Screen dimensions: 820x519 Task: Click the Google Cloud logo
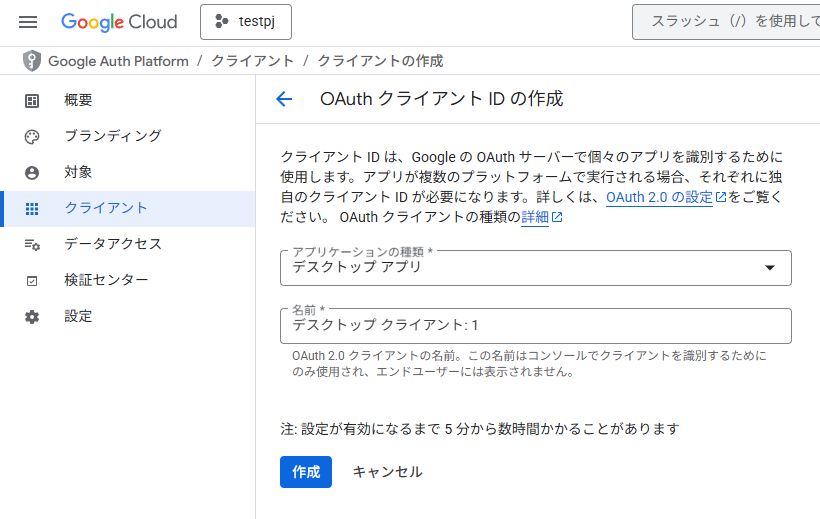[119, 22]
